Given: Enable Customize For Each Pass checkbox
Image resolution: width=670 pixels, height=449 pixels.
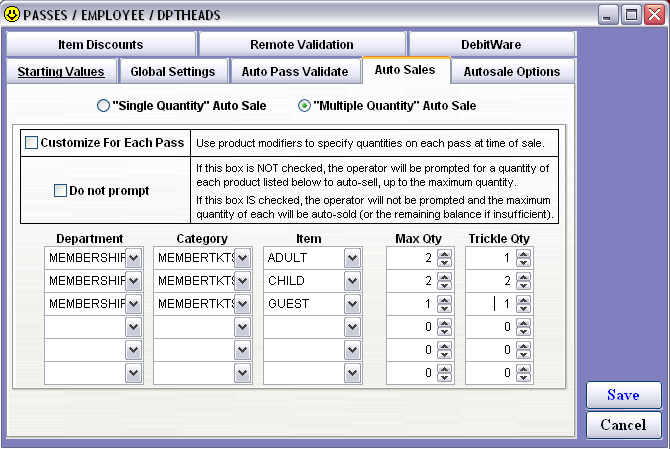Looking at the screenshot, I should (32, 143).
